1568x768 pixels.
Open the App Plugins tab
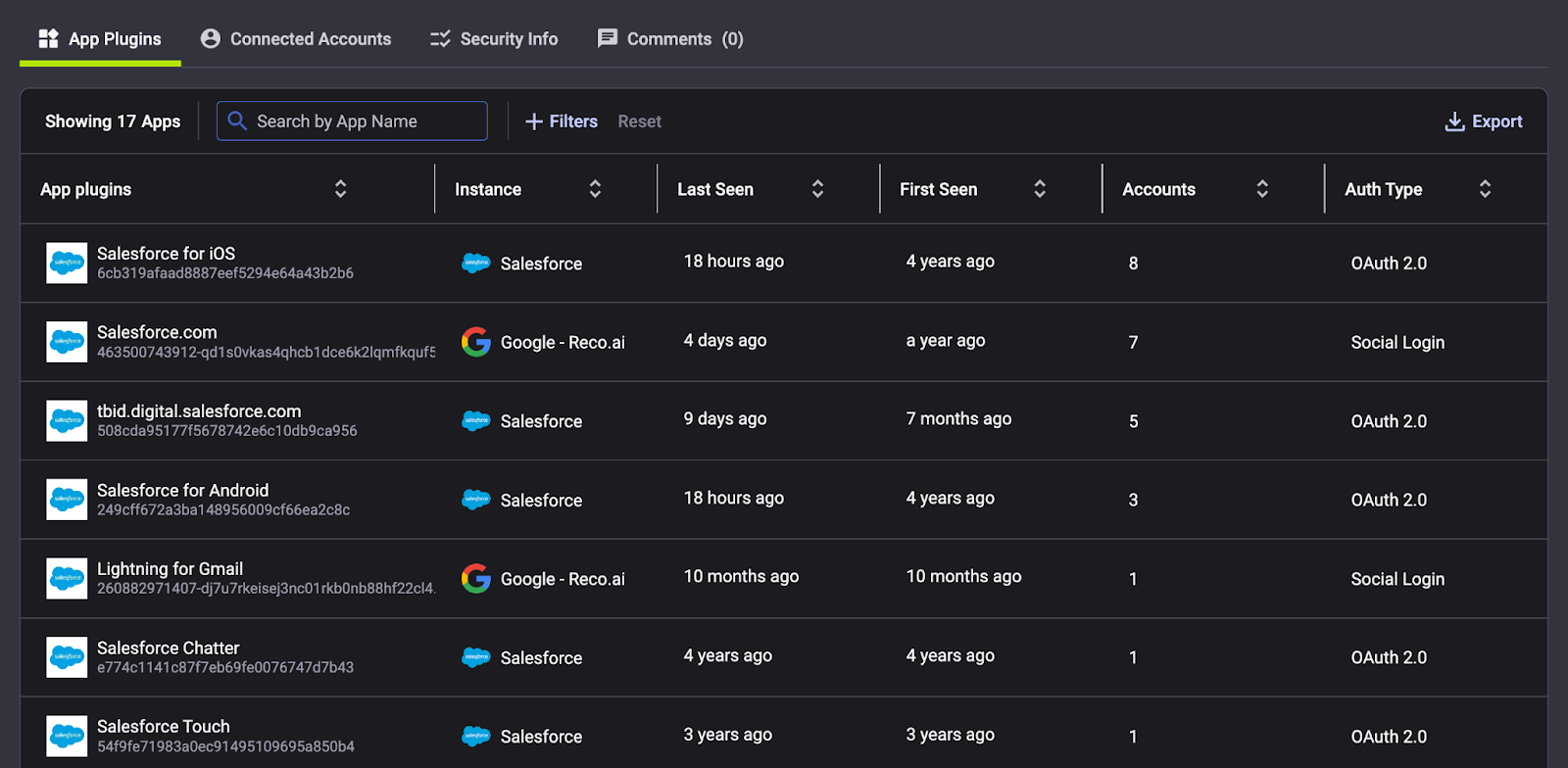[x=100, y=39]
